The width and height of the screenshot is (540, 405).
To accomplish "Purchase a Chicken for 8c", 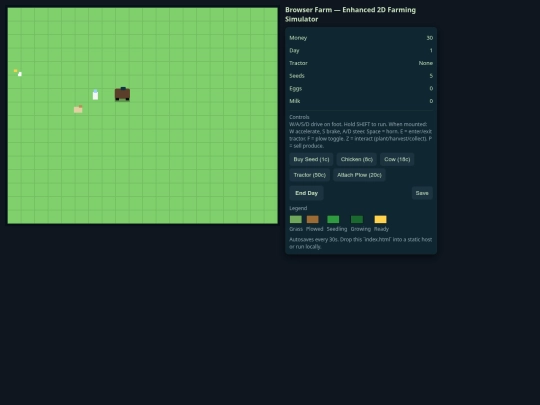I will pos(356,159).
